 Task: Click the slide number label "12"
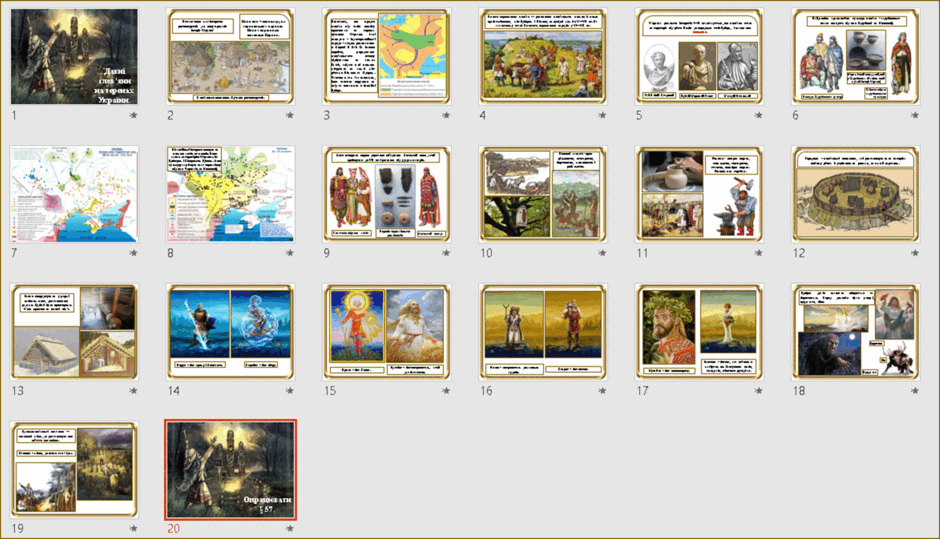point(799,253)
